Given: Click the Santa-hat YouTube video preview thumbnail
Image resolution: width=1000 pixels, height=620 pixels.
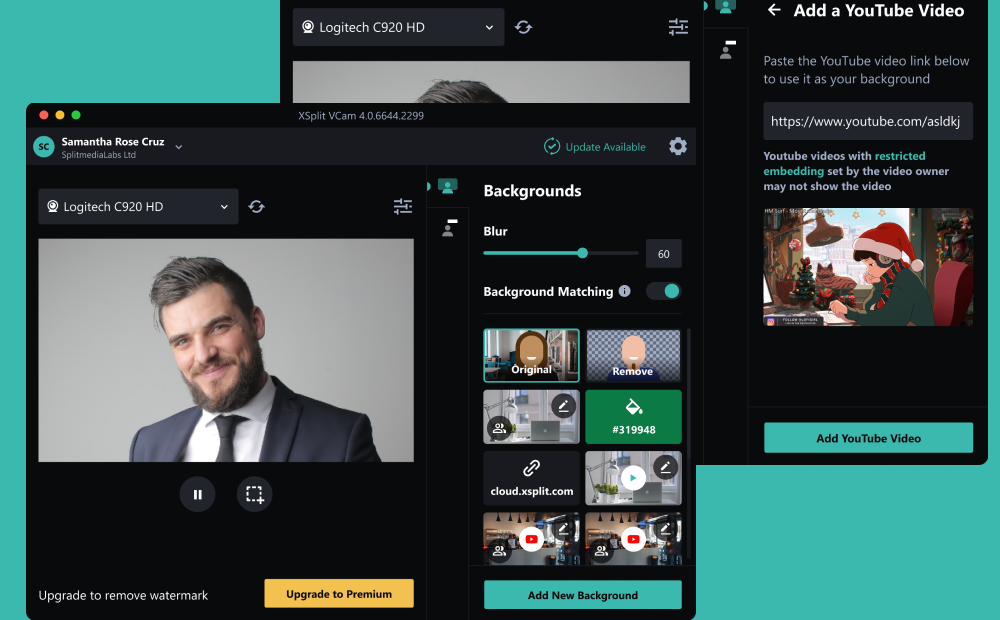Looking at the screenshot, I should [868, 267].
